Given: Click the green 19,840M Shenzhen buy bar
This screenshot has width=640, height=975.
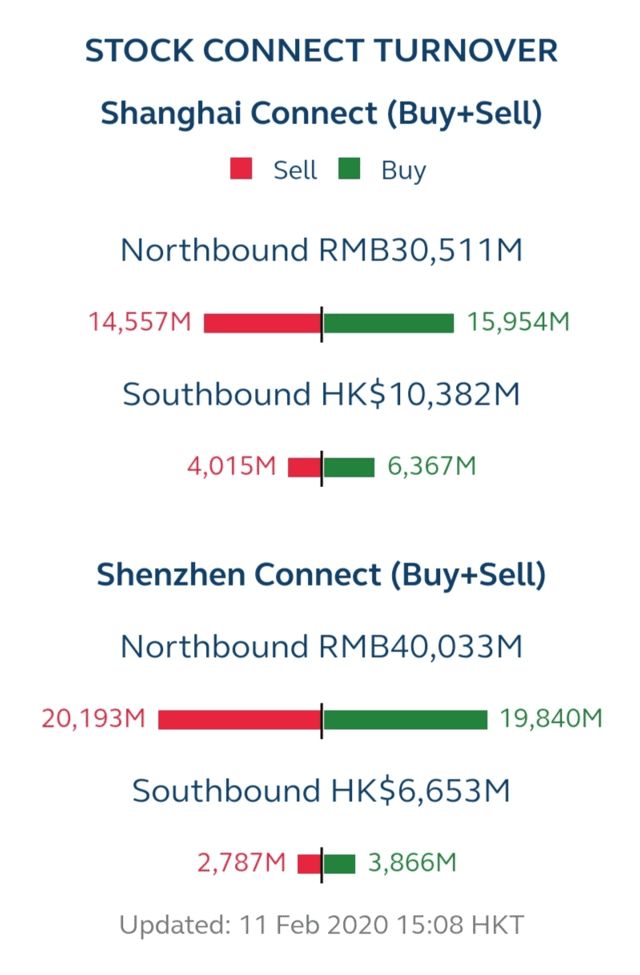Looking at the screenshot, I should [406, 720].
